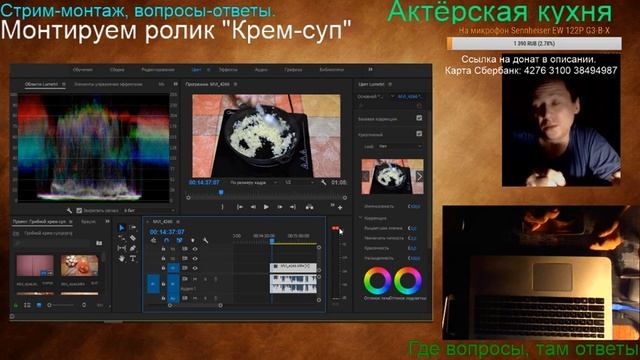Image resolution: width=640 pixels, height=360 pixels.
Task: Toggle second video track eye visibility
Action: coord(195,258)
